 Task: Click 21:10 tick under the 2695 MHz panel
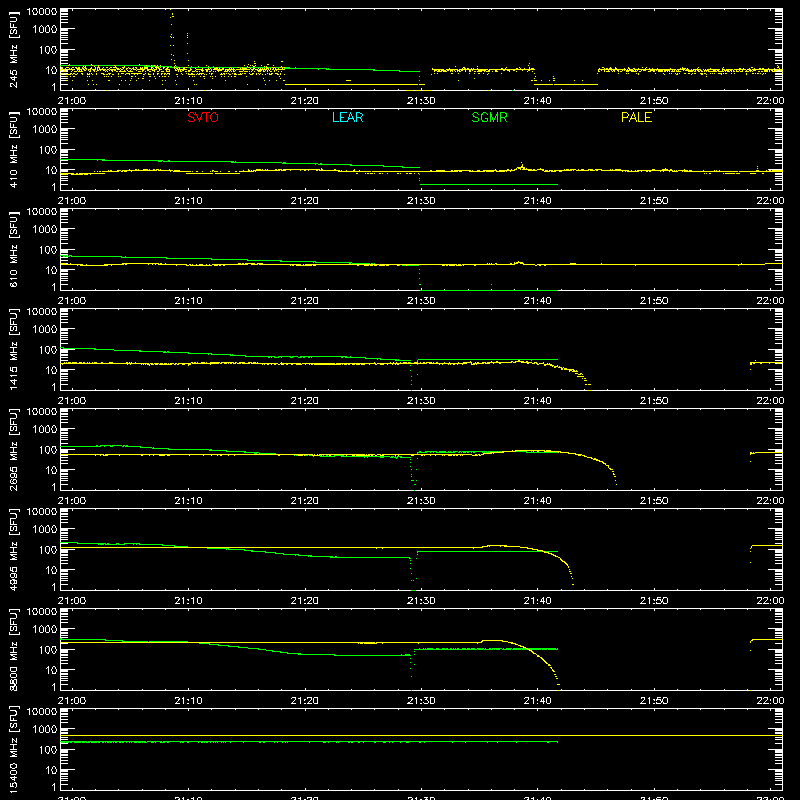pyautogui.click(x=188, y=501)
